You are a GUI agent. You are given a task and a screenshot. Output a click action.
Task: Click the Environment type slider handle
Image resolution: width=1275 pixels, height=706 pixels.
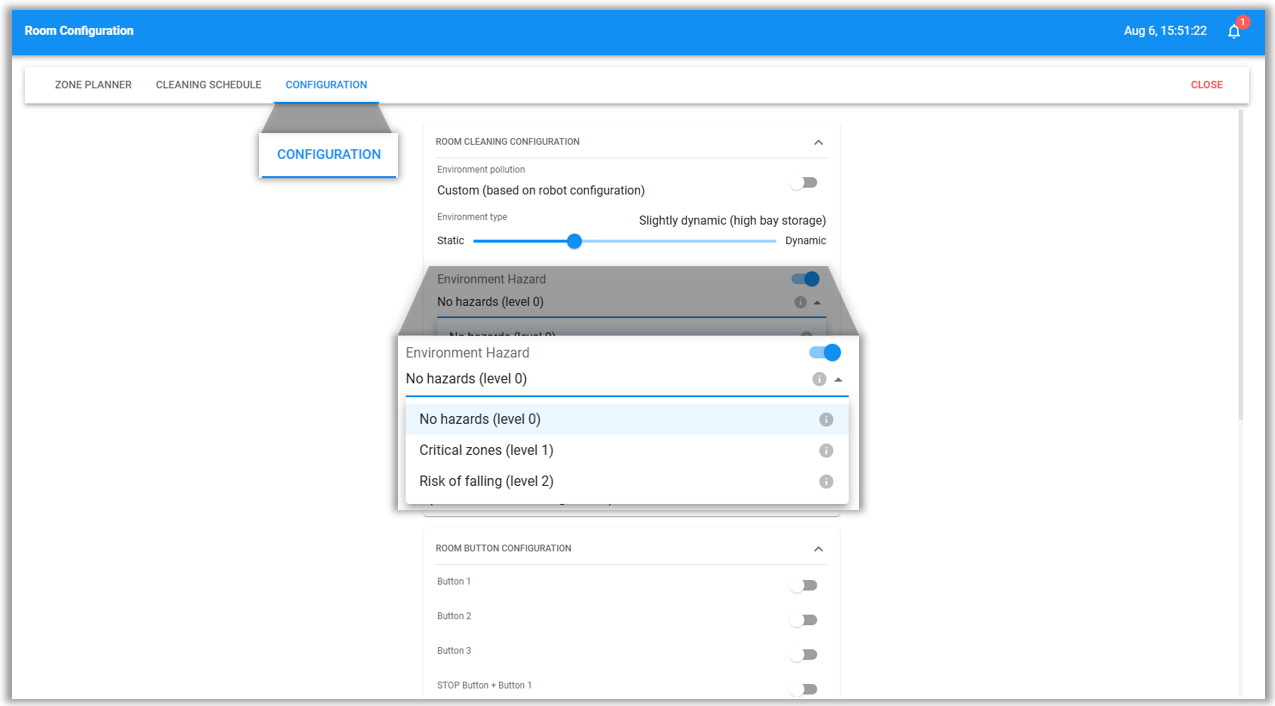point(574,241)
